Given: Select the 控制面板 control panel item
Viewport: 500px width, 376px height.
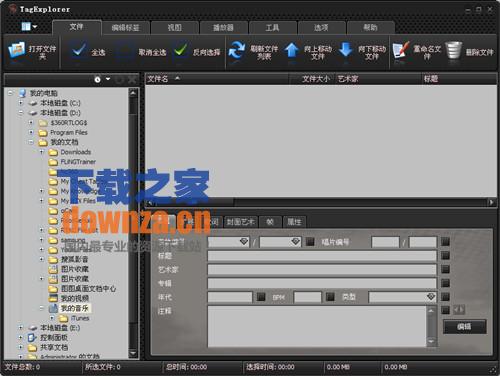Looking at the screenshot, I should pos(54,337).
